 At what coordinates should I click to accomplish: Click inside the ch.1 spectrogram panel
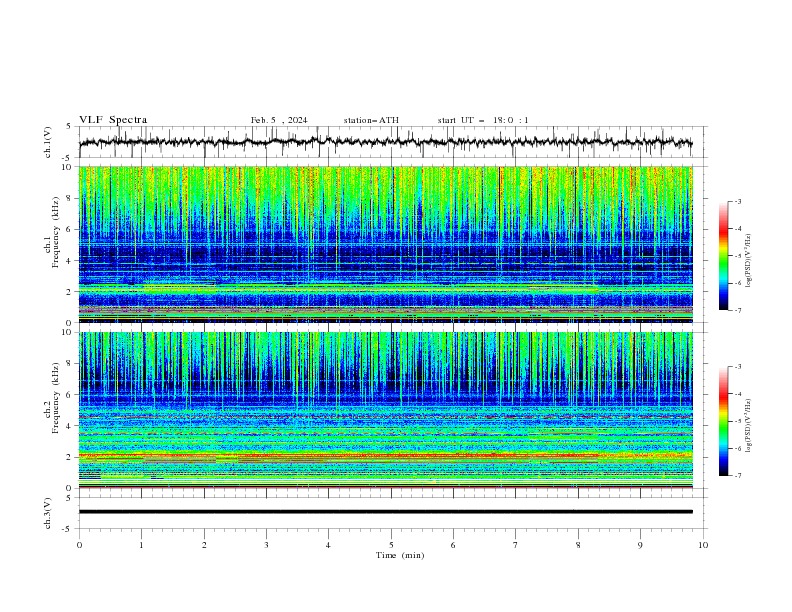pos(385,244)
